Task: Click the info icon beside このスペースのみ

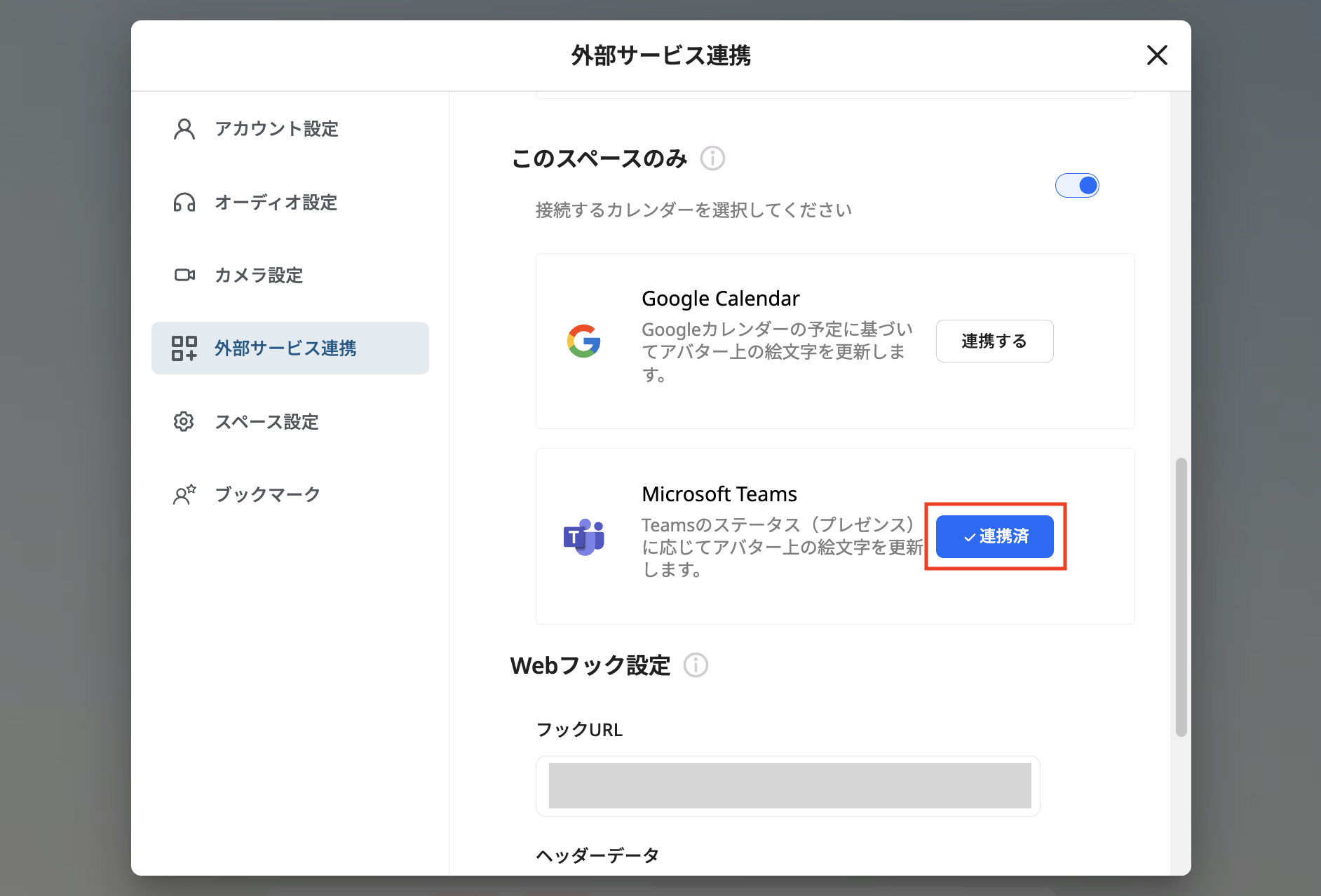Action: tap(712, 158)
